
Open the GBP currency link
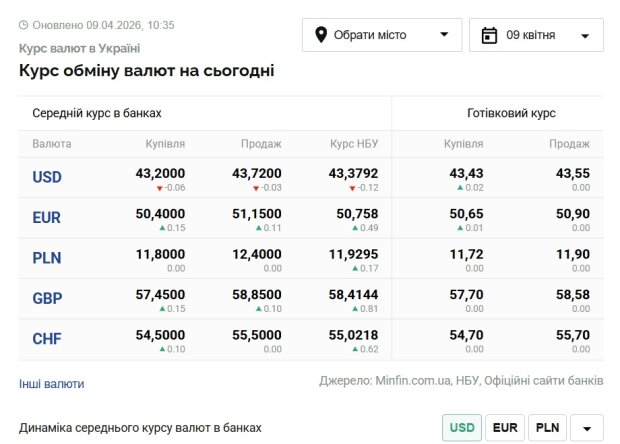click(x=47, y=299)
